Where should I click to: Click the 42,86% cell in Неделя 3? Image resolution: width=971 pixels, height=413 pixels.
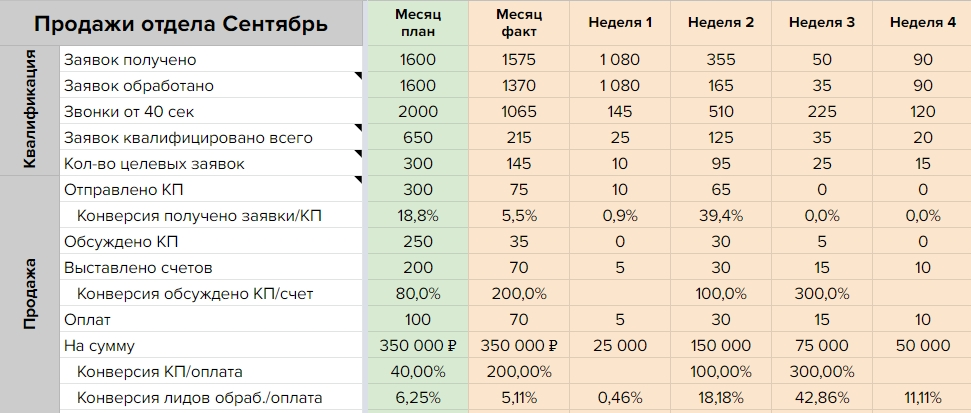(821, 398)
